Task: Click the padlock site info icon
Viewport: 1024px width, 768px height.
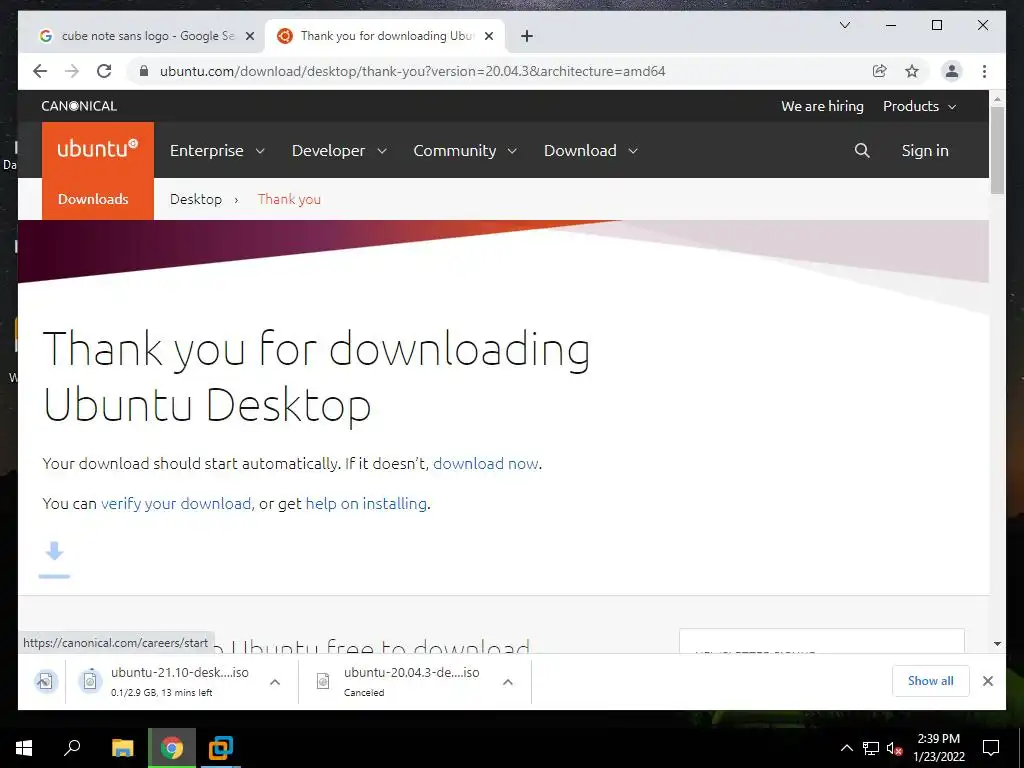Action: click(144, 71)
